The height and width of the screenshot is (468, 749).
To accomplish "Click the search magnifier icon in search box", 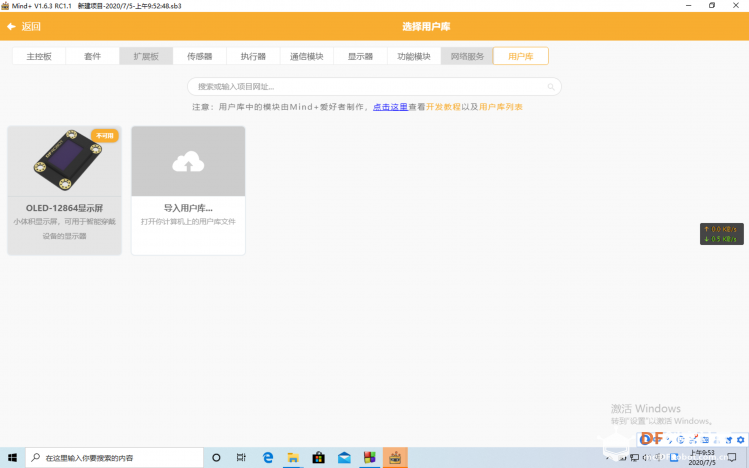I will (x=551, y=86).
